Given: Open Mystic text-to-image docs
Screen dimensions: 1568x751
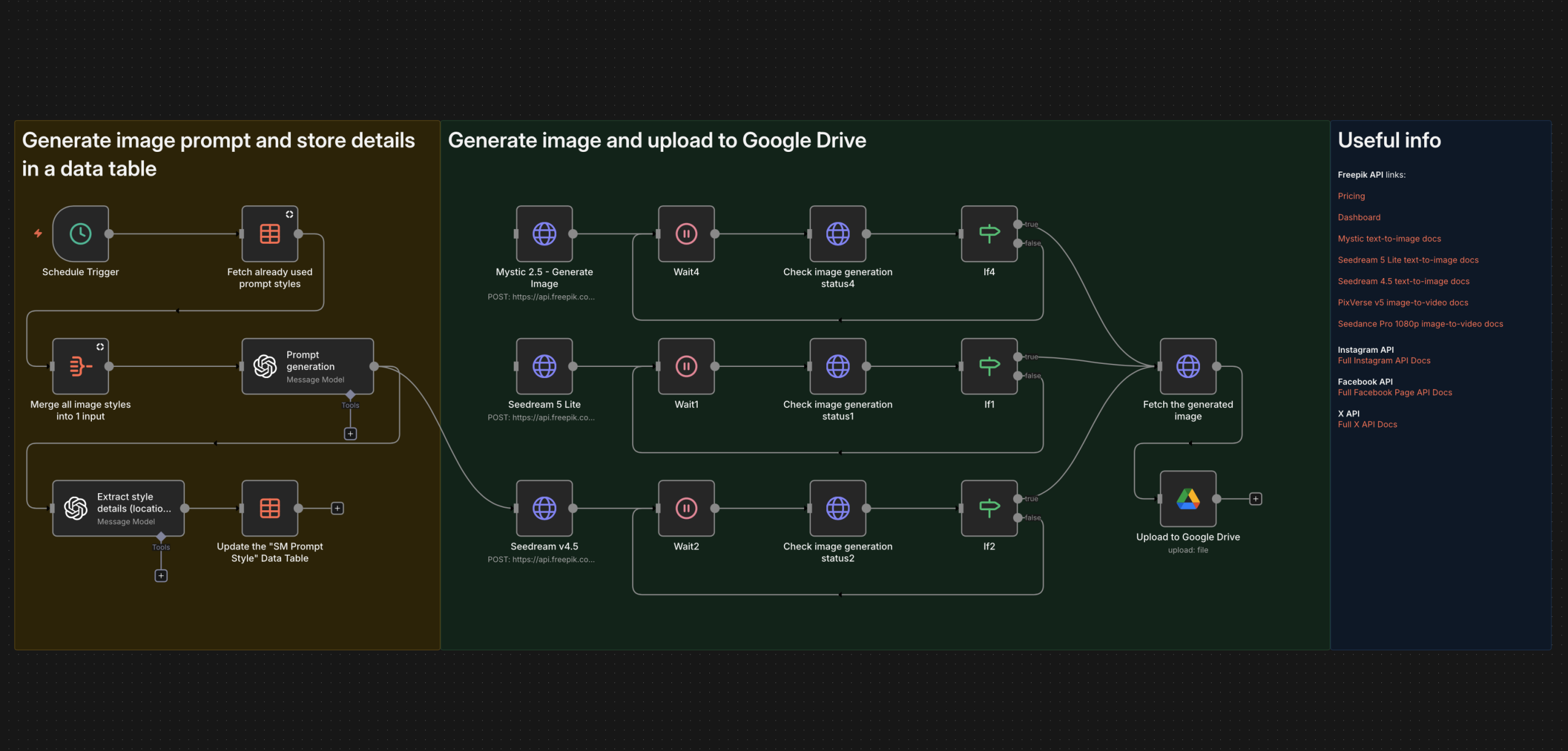Looking at the screenshot, I should click(1390, 238).
